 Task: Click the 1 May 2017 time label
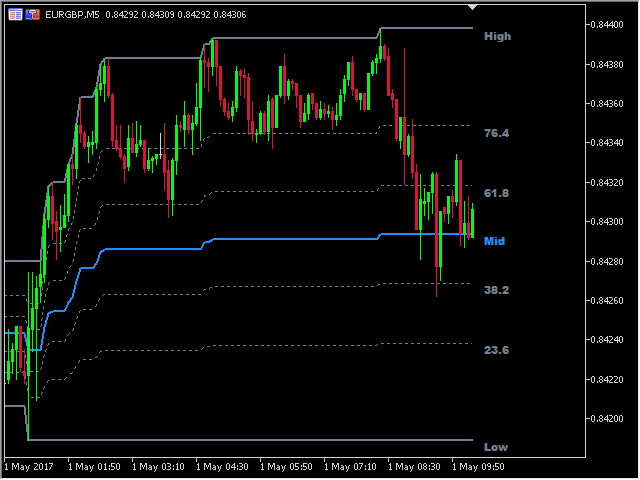click(29, 467)
